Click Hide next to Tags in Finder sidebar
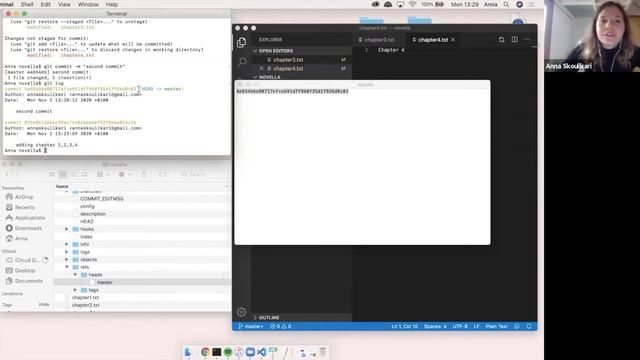 (x=44, y=305)
